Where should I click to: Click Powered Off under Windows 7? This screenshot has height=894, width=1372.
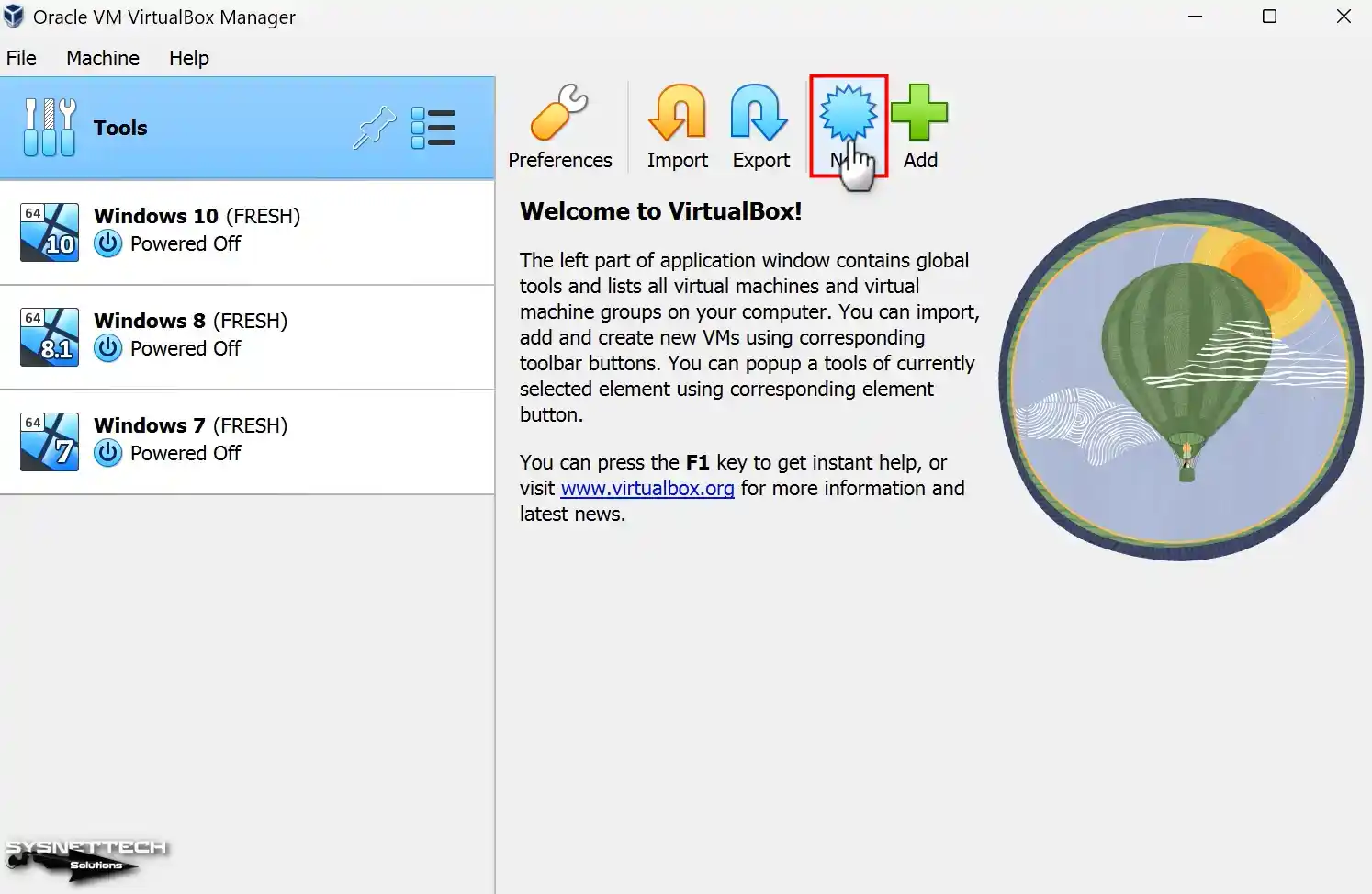pyautogui.click(x=186, y=453)
